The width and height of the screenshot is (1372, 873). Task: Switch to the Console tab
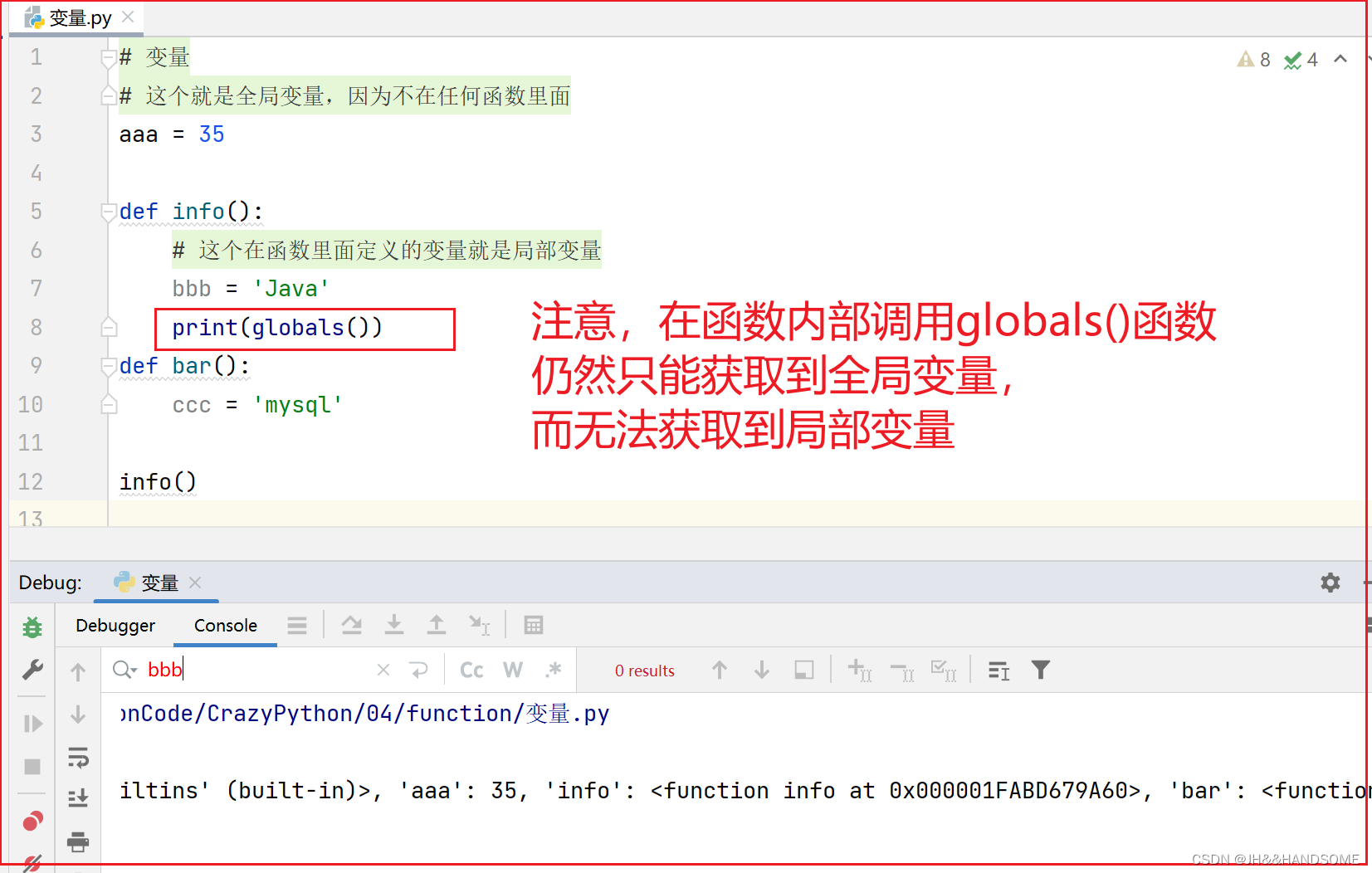click(x=226, y=626)
